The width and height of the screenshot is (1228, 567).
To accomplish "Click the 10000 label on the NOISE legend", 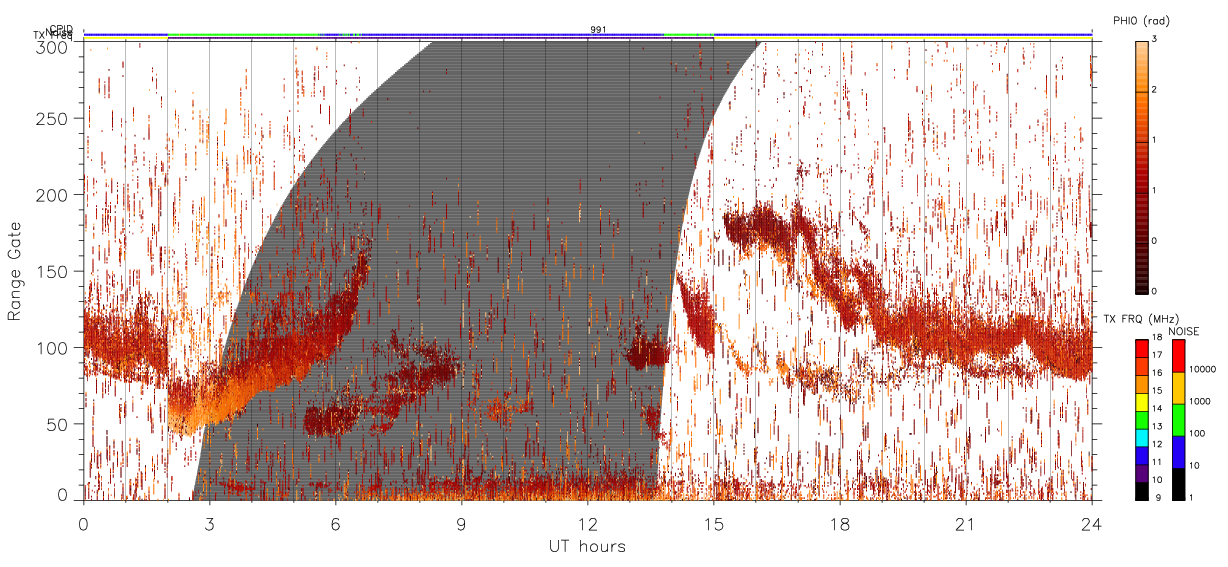I will [1204, 369].
